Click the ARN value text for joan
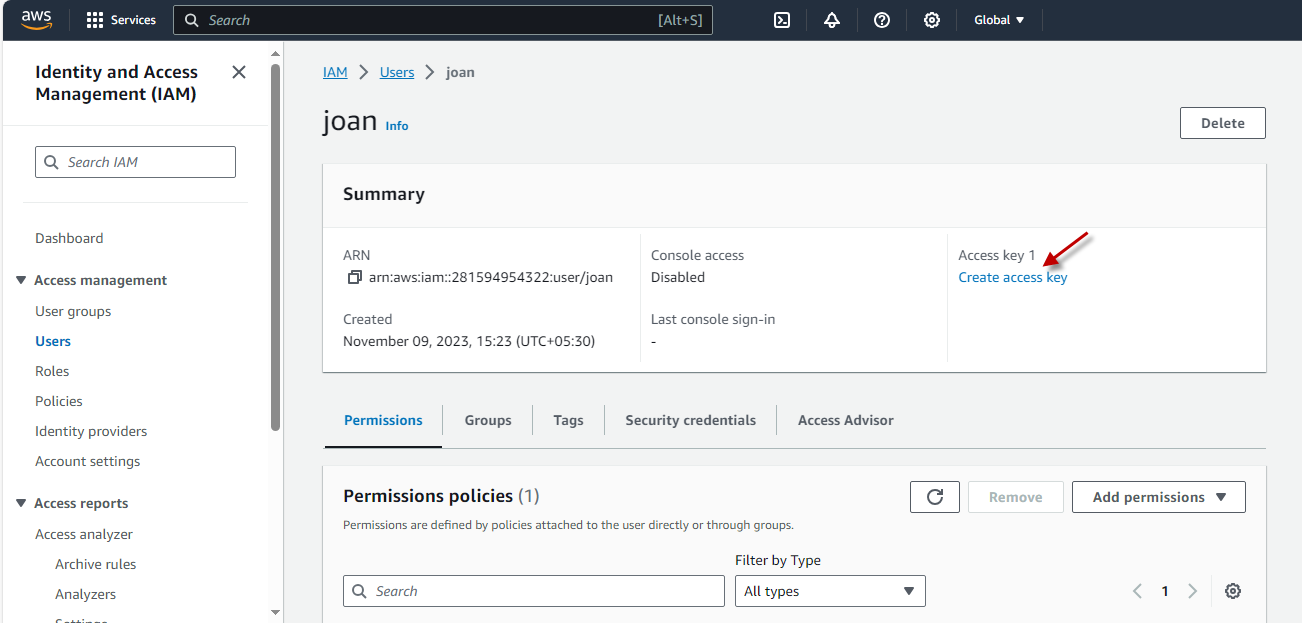The height and width of the screenshot is (623, 1302). [491, 277]
